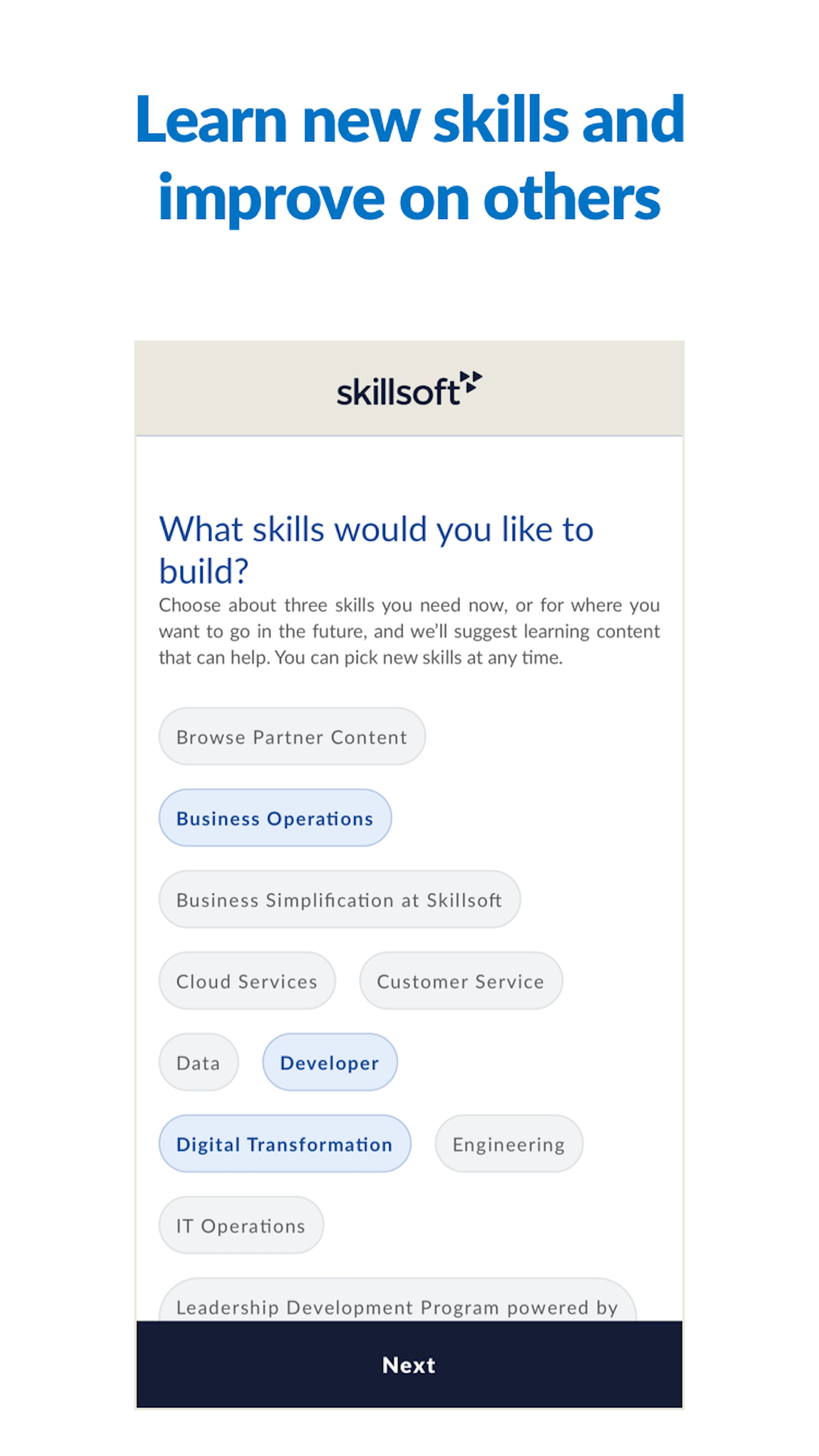Pick the Customer Service skill chip

(x=460, y=981)
